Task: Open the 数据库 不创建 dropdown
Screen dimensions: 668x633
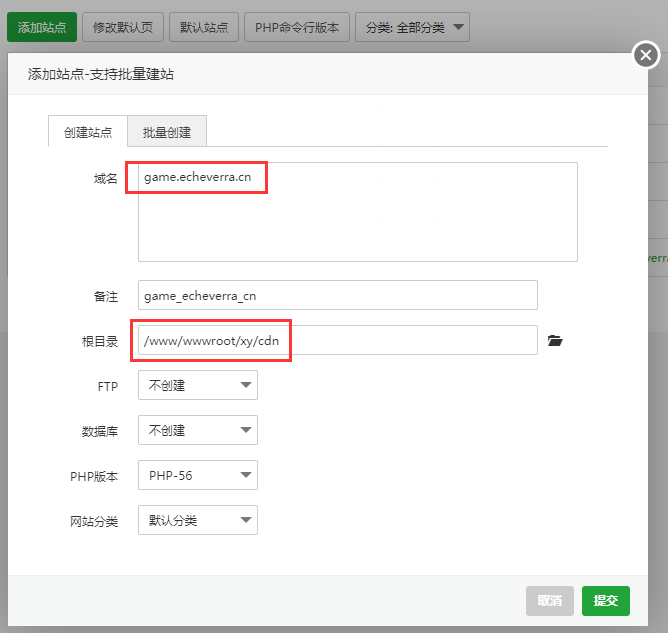Action: 198,430
